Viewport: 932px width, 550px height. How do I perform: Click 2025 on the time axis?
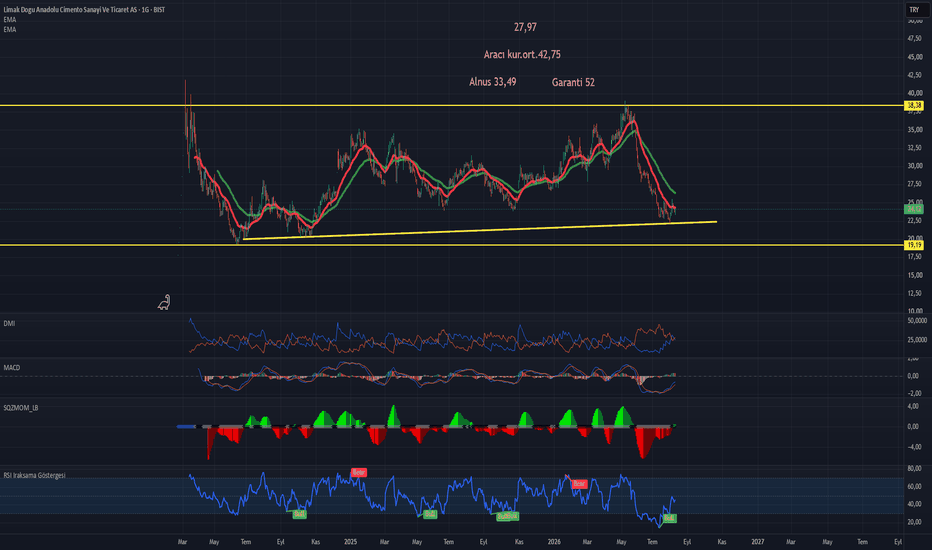click(351, 542)
